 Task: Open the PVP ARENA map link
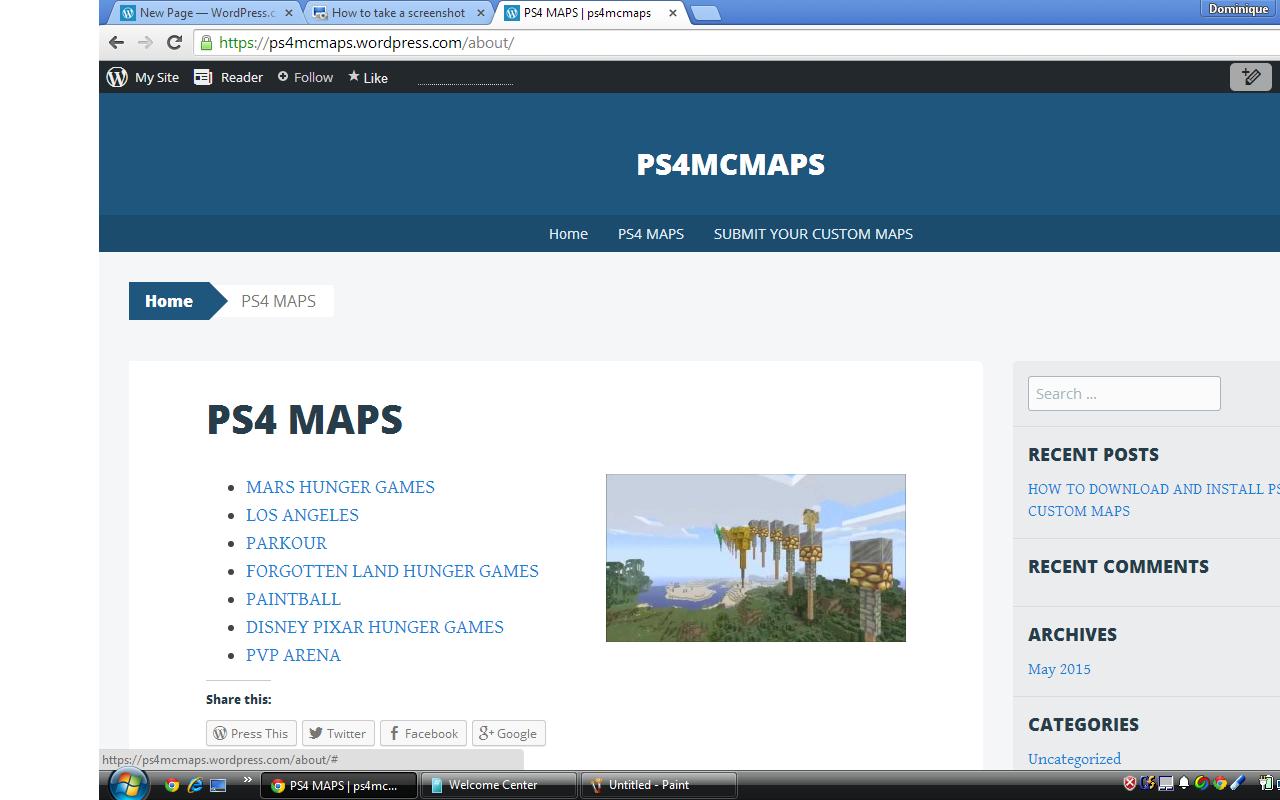(293, 655)
